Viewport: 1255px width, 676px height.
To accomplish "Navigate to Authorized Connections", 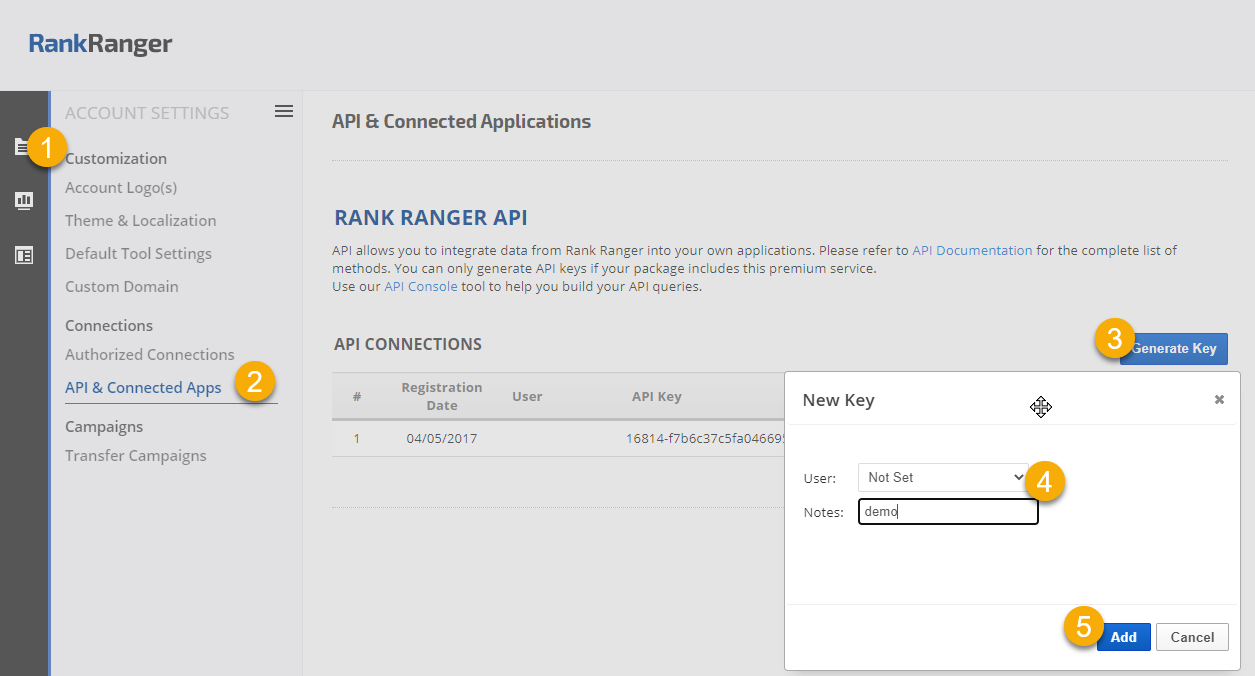I will click(x=150, y=355).
